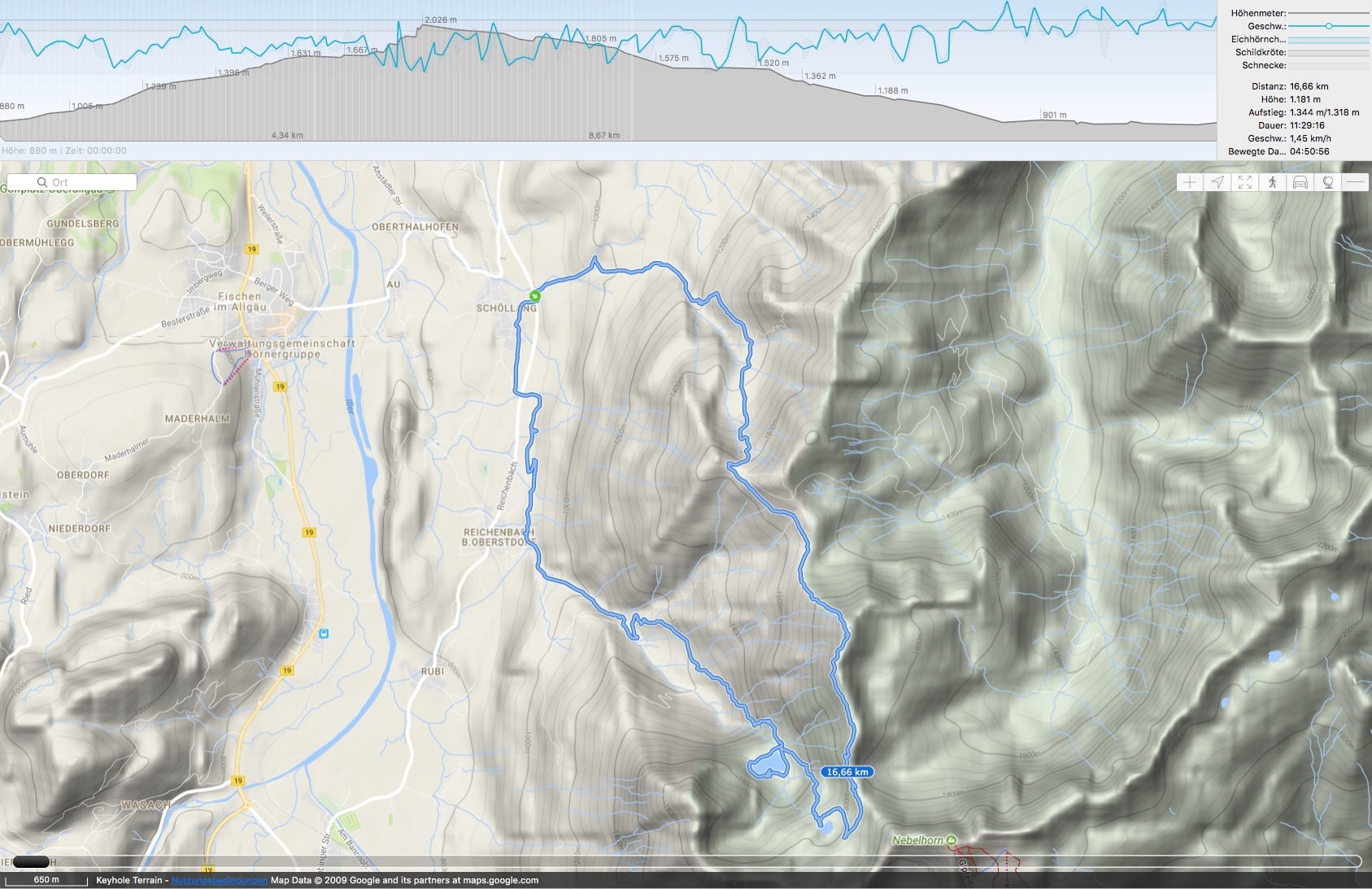Click the 16,66 km distance label on track

tap(847, 772)
